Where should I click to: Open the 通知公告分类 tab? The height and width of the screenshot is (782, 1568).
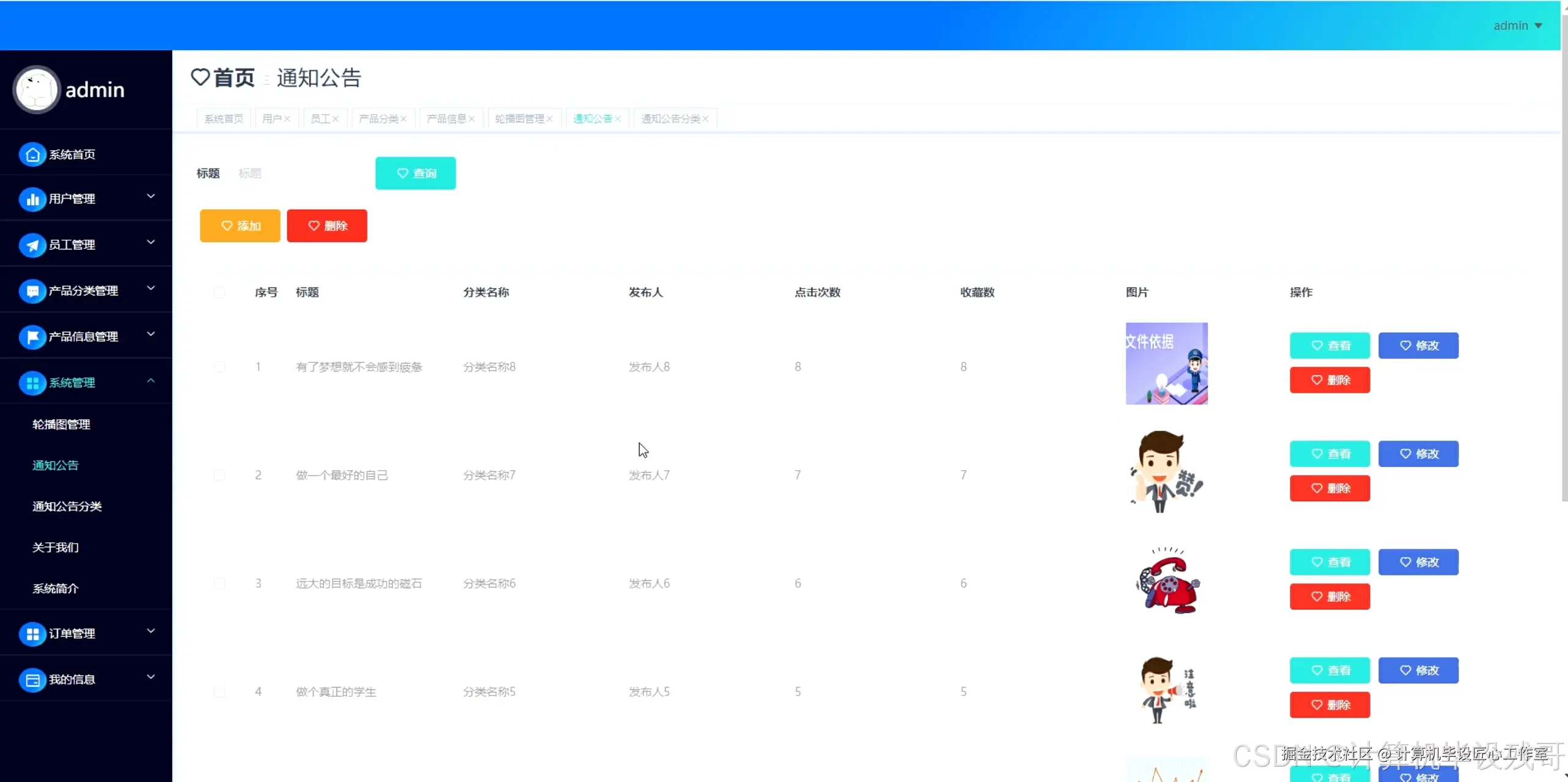(671, 118)
